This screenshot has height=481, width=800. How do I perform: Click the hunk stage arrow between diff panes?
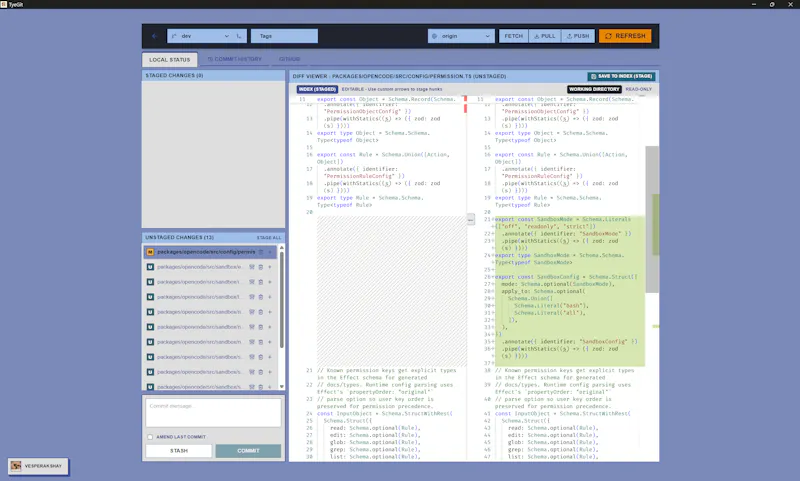coord(470,219)
